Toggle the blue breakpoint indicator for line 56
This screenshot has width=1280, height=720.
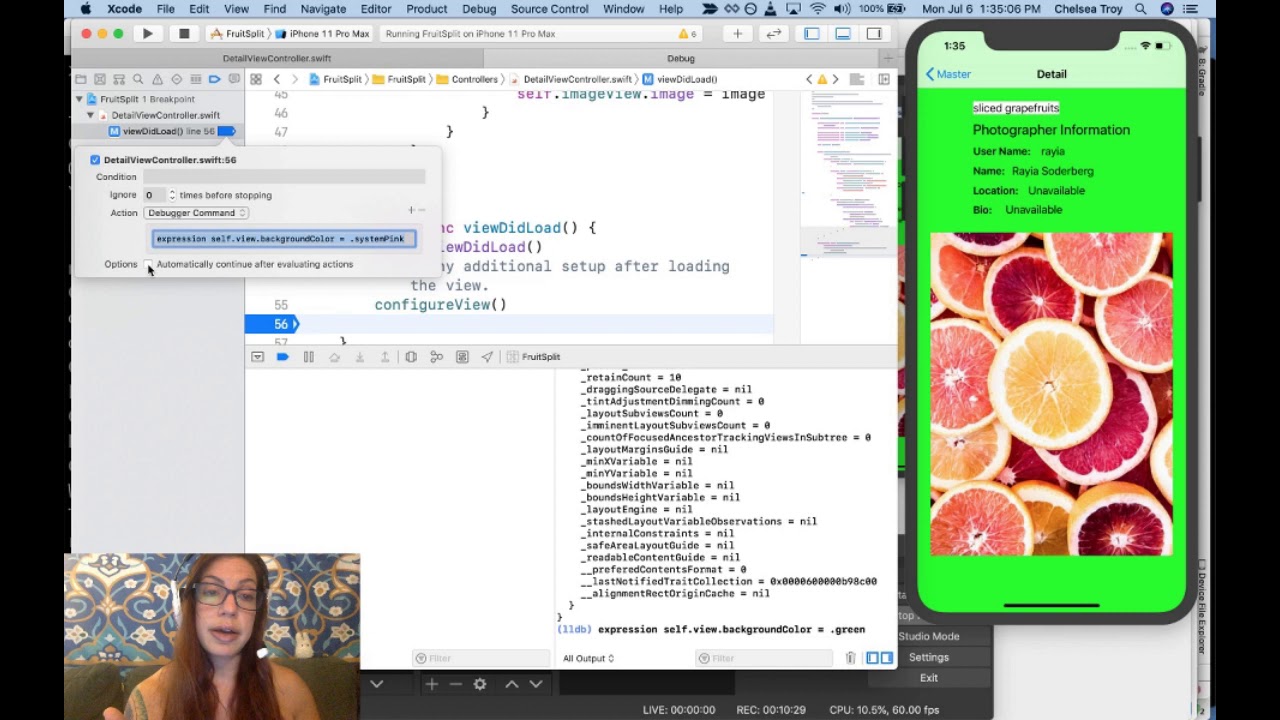click(x=227, y=131)
